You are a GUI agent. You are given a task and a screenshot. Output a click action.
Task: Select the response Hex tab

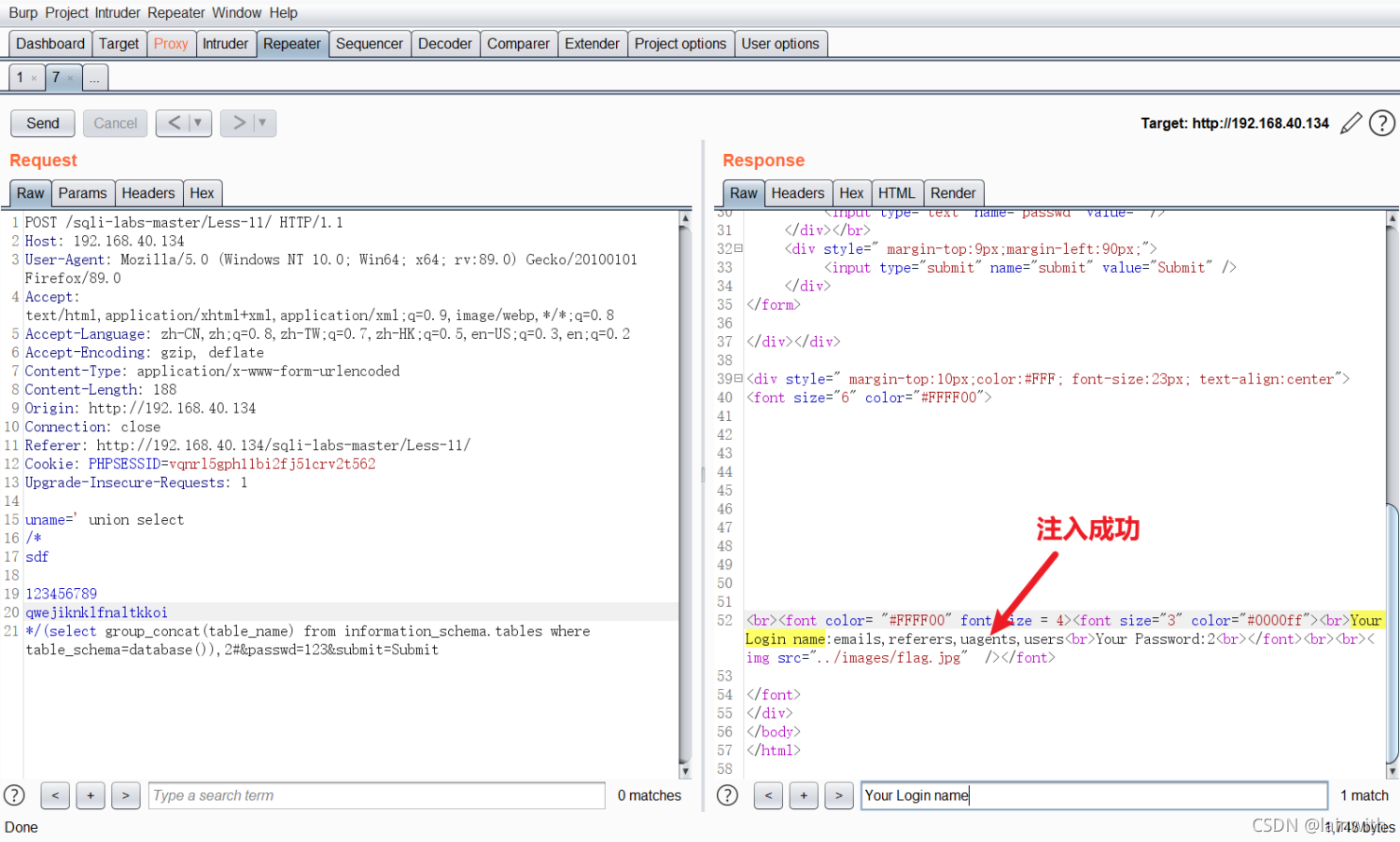851,193
